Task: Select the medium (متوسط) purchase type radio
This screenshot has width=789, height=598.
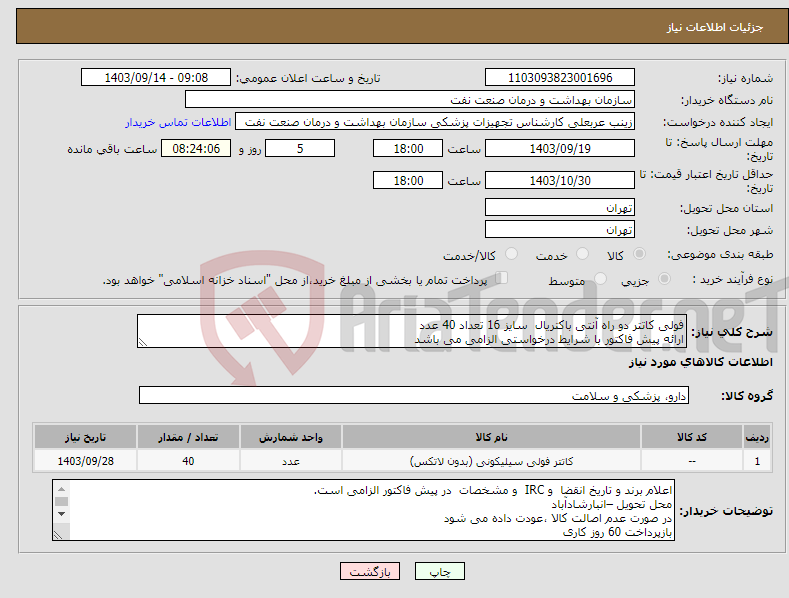Action: [600, 278]
